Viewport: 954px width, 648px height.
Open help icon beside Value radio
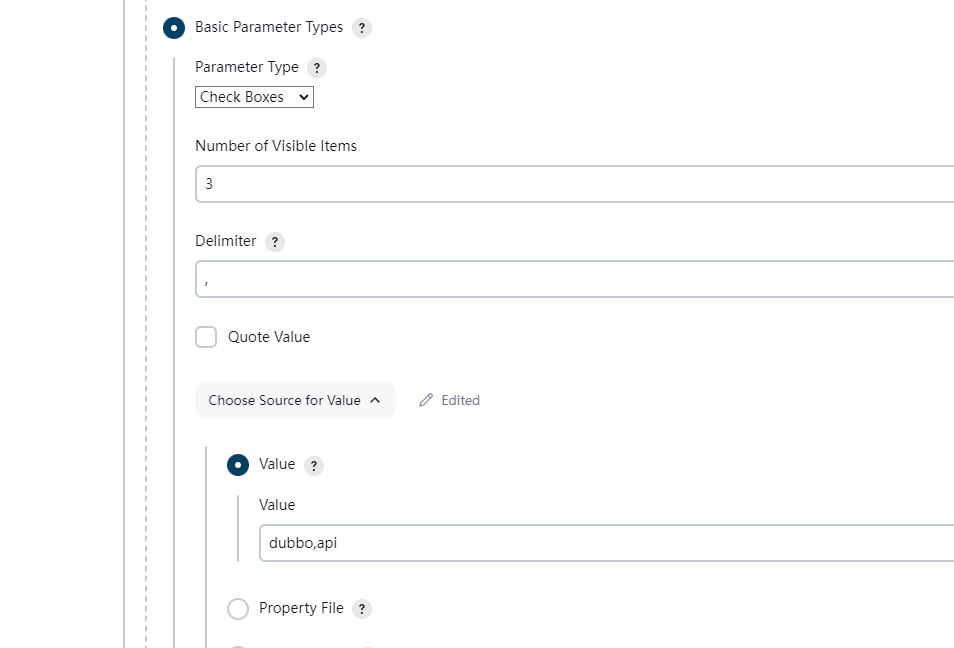coord(313,466)
